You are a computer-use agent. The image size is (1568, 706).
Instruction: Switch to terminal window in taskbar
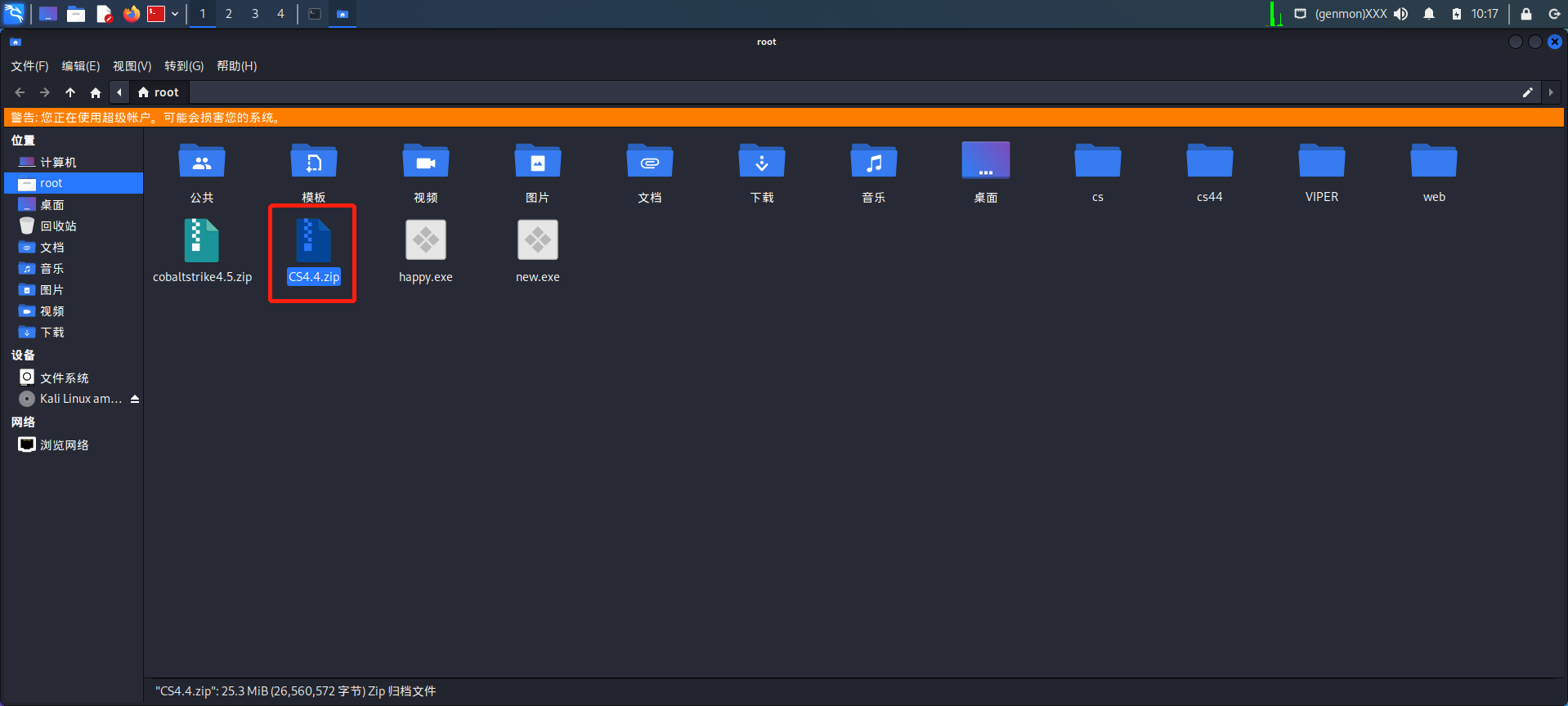pos(315,14)
